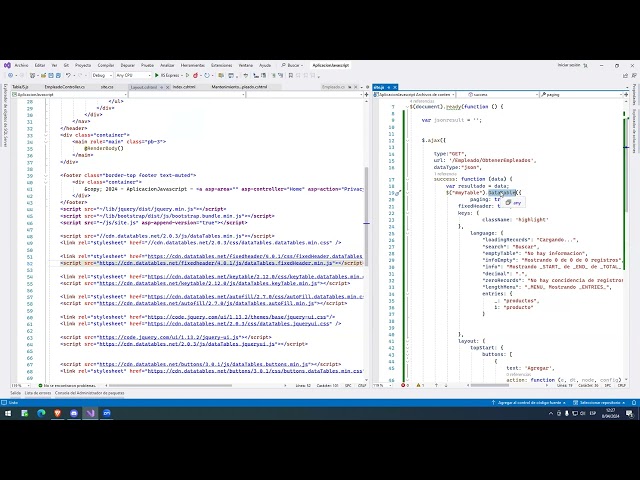Click warning count indicator in right editor
Image resolution: width=640 pixels, height=480 pixels.
pos(420,385)
